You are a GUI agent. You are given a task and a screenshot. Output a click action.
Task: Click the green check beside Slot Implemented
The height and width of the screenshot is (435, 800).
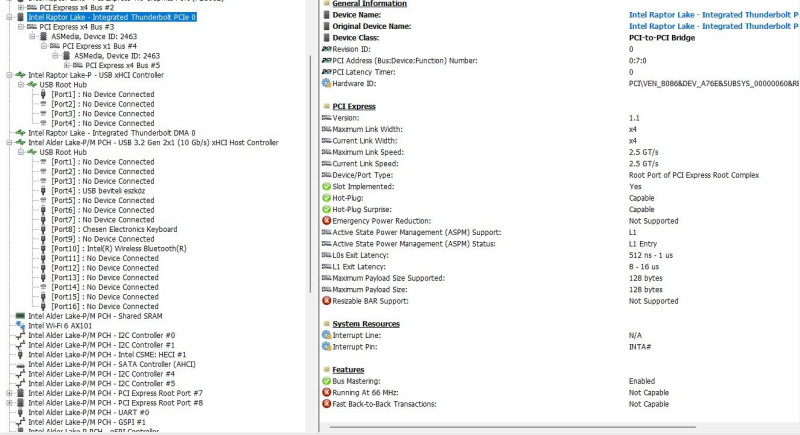[327, 187]
